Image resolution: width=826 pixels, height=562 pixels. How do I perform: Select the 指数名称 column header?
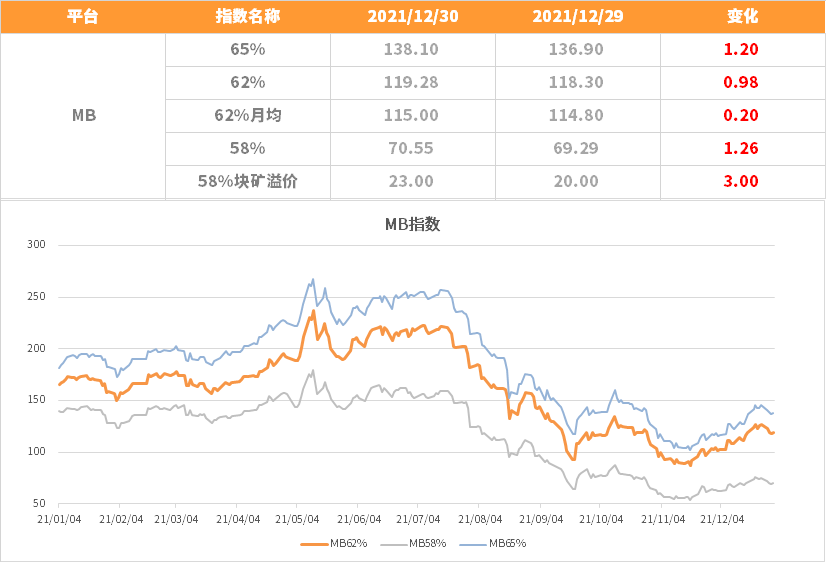(x=248, y=16)
